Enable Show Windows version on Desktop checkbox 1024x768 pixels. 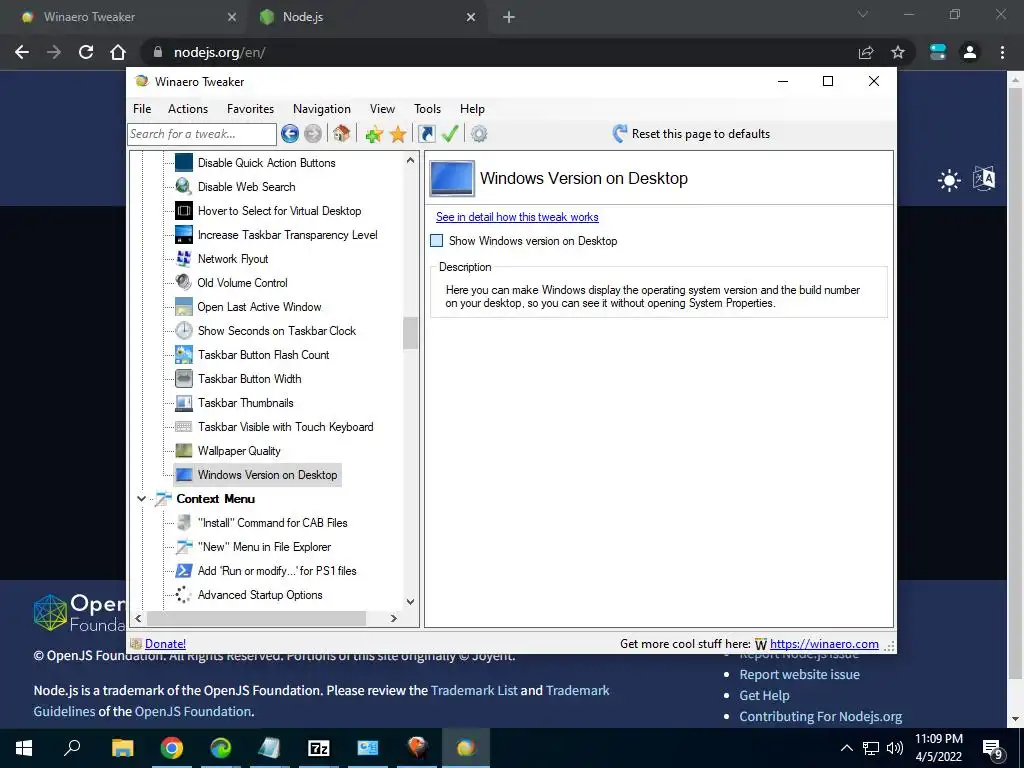point(437,241)
